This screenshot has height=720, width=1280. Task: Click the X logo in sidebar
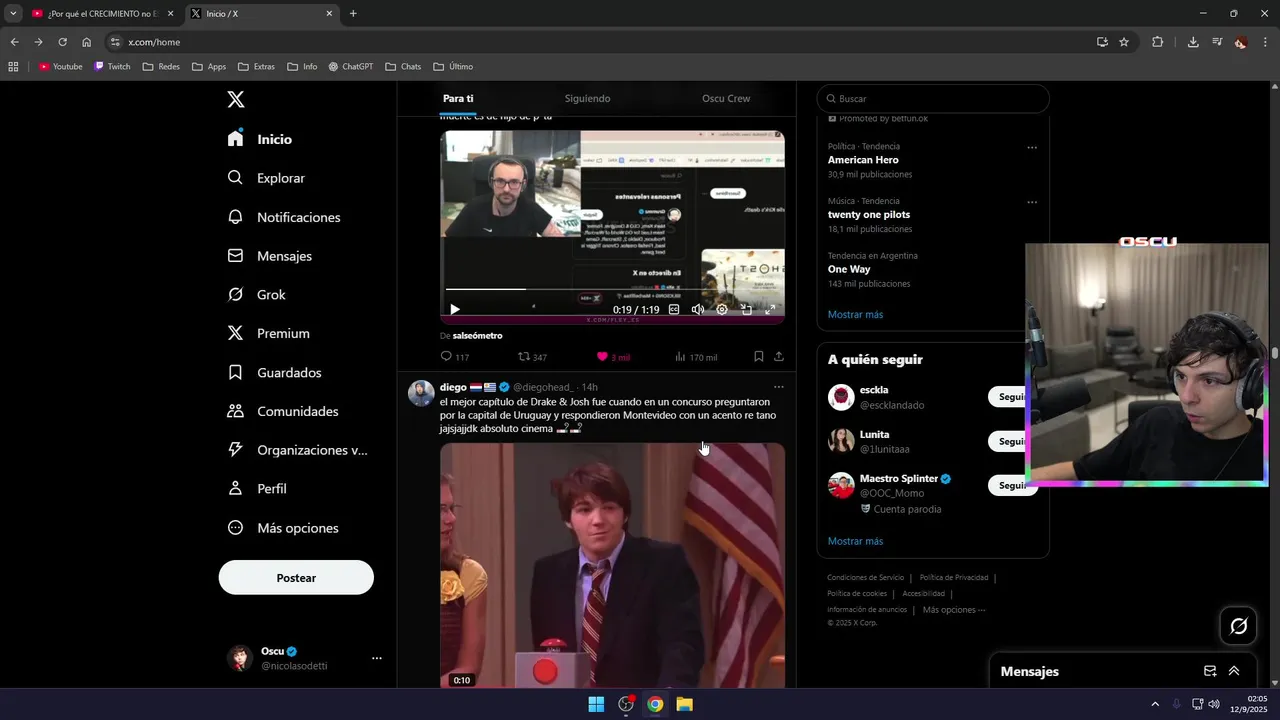click(x=236, y=99)
